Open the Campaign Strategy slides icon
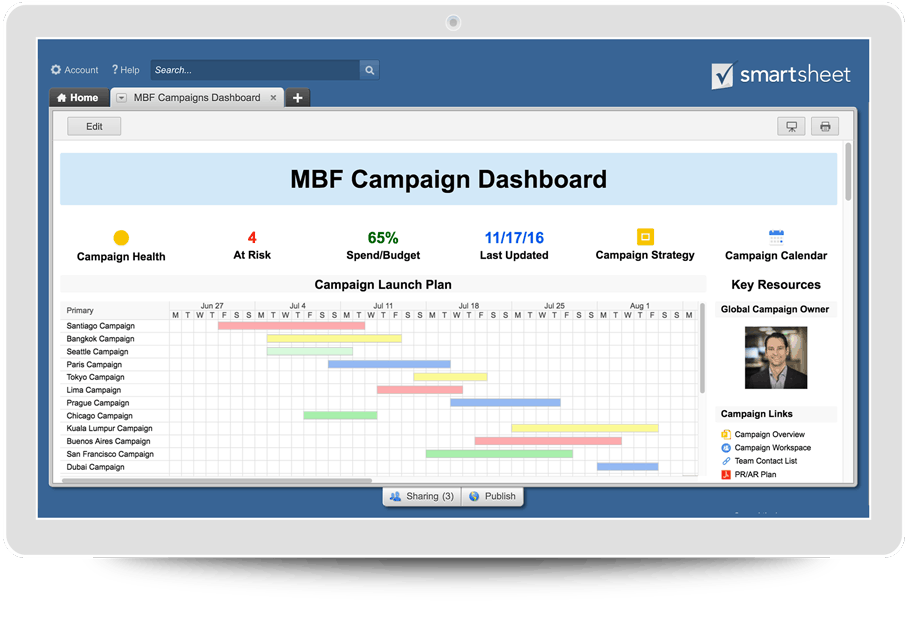Viewport: 908px width, 640px height. click(645, 237)
